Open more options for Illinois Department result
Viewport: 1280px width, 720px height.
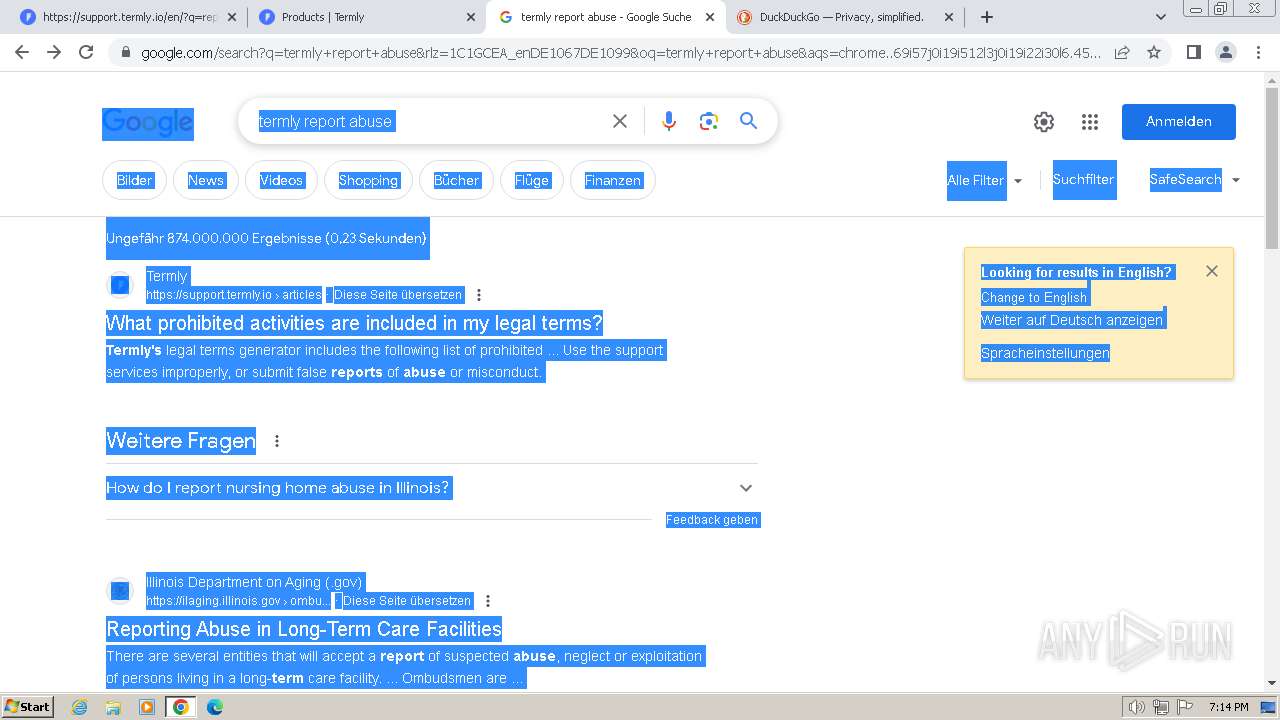click(x=488, y=601)
